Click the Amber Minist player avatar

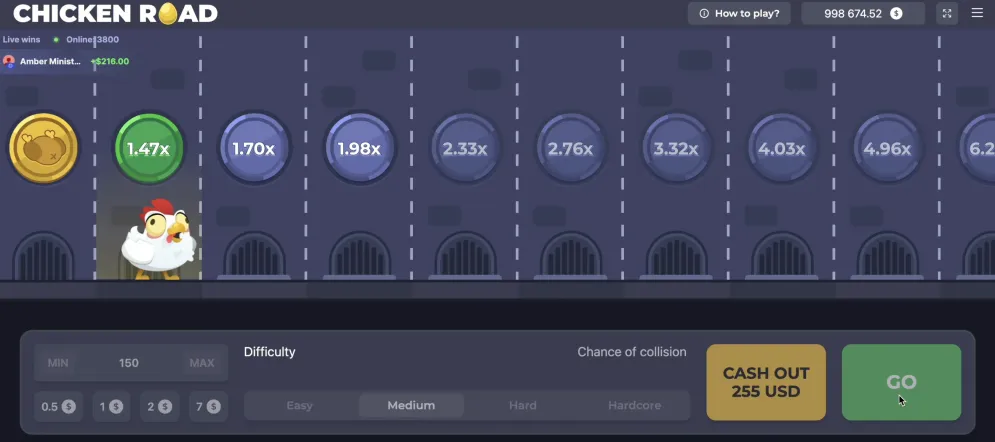point(9,62)
